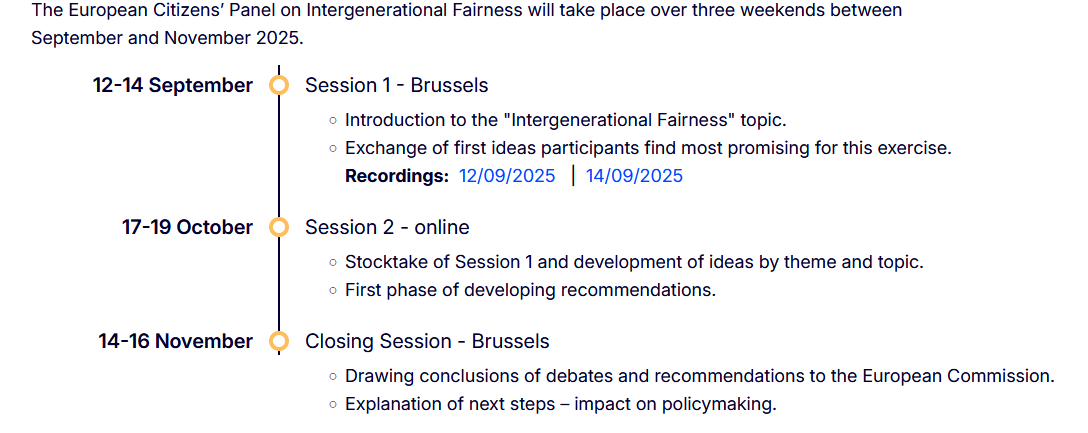Click the "Closing Session - Brussels" heading
This screenshot has height=433, width=1088.
point(427,342)
